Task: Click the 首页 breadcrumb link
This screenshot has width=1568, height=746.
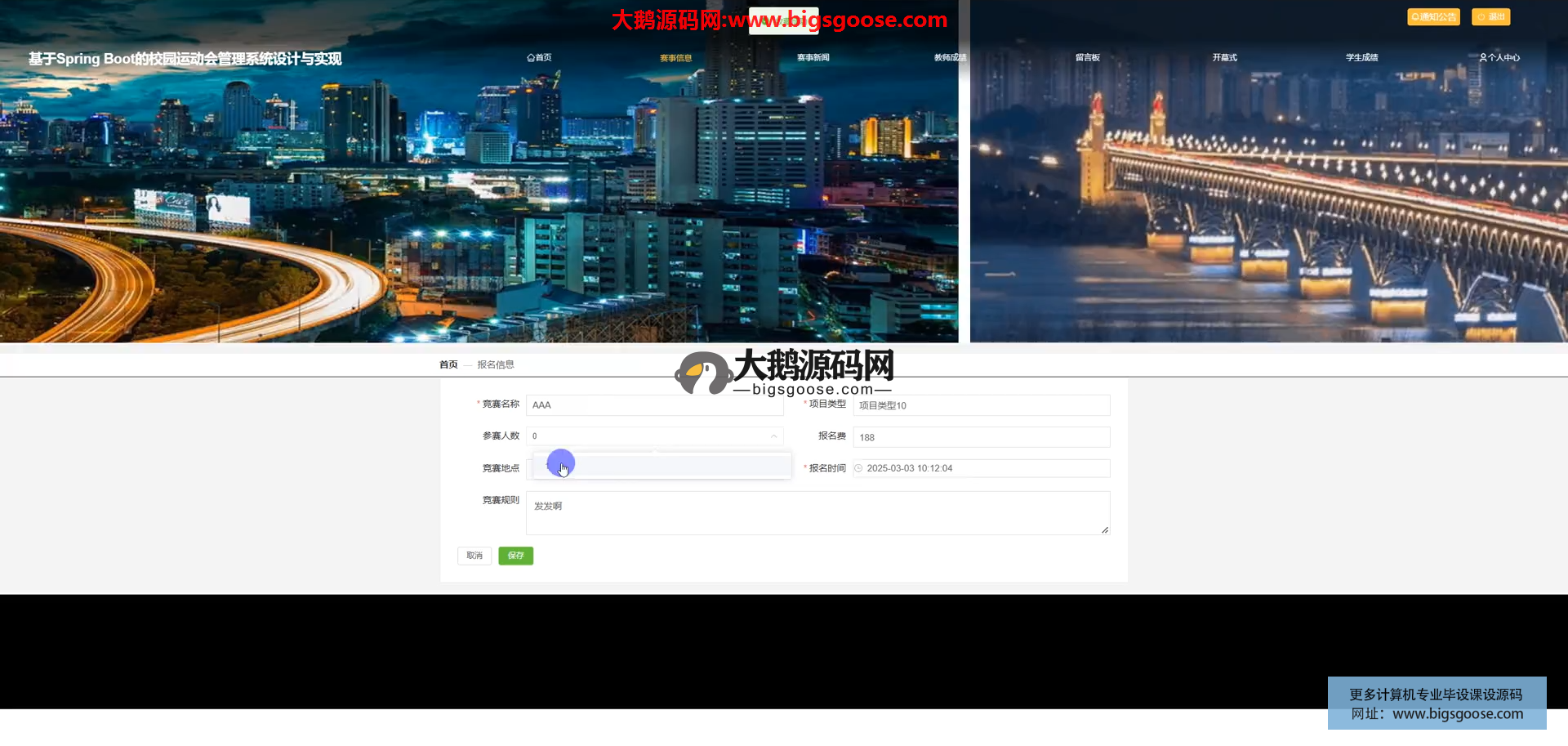Action: pyautogui.click(x=448, y=365)
